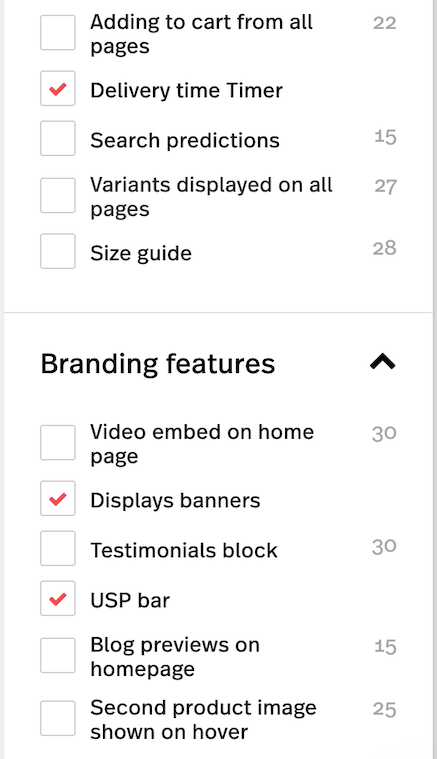Uncheck the USP bar checkbox
The height and width of the screenshot is (759, 437).
[58, 598]
